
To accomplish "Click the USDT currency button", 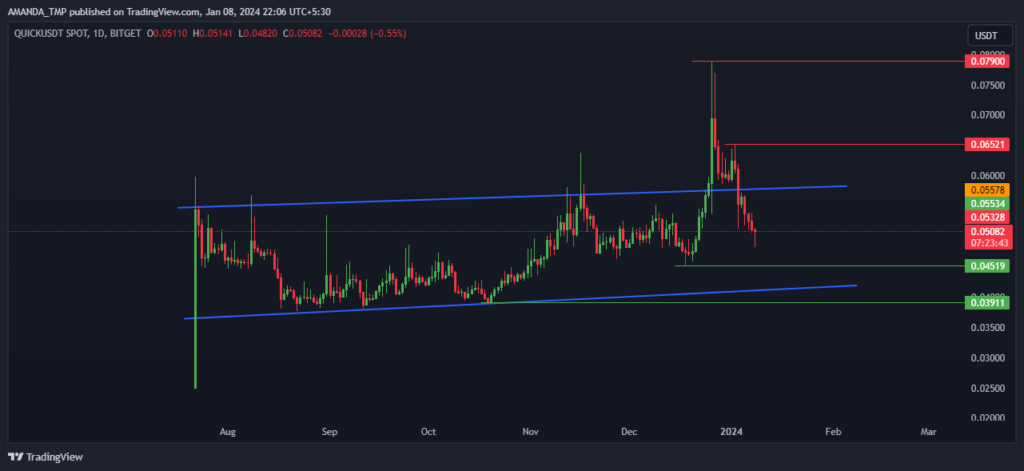I will [x=988, y=34].
